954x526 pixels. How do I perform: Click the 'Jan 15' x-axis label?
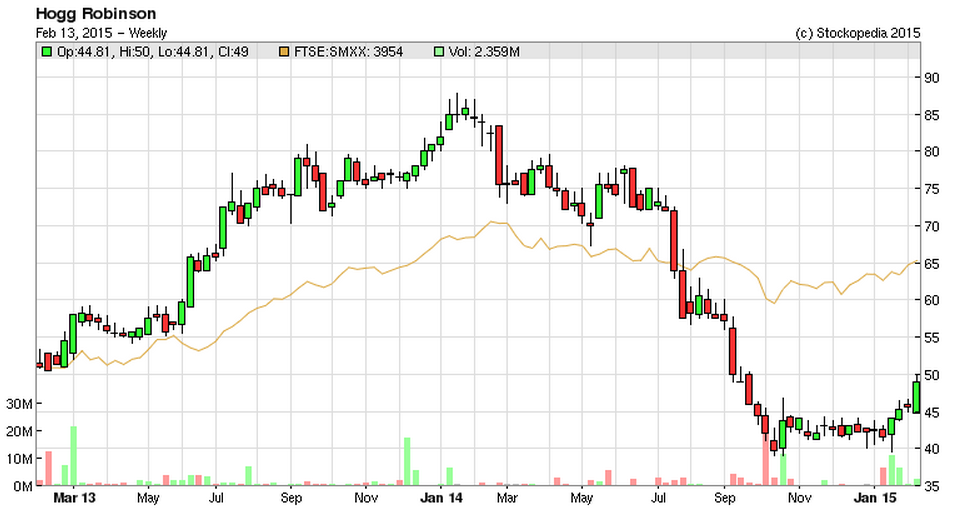point(875,498)
